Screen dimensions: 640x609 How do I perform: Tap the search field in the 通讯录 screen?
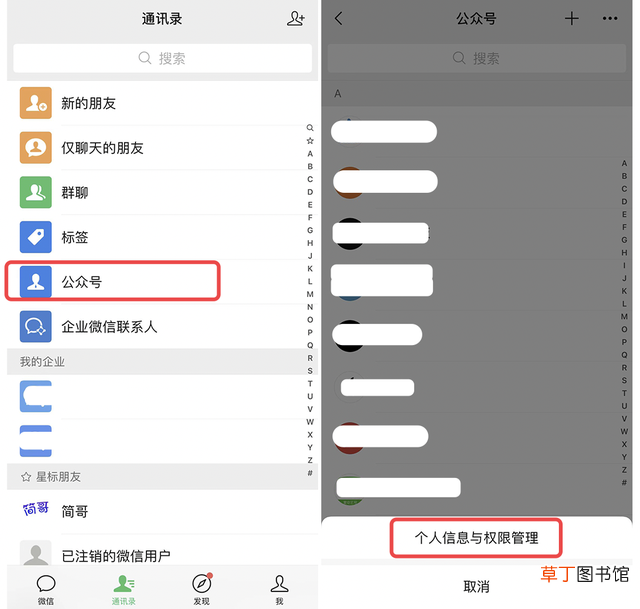[162, 58]
